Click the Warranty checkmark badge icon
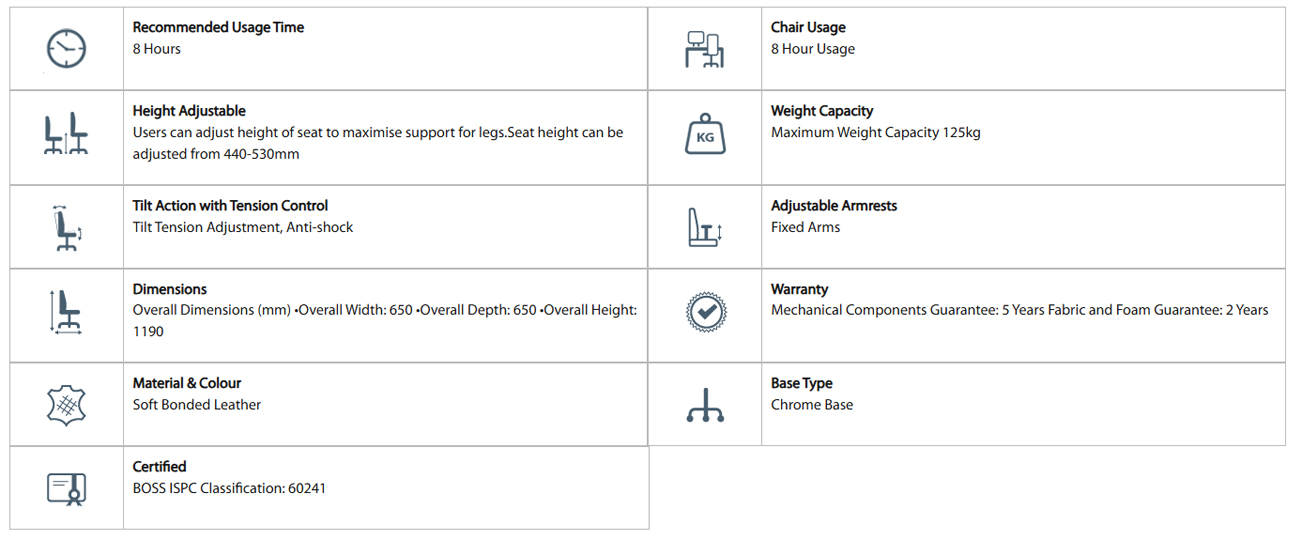The width and height of the screenshot is (1300, 555). pos(705,312)
